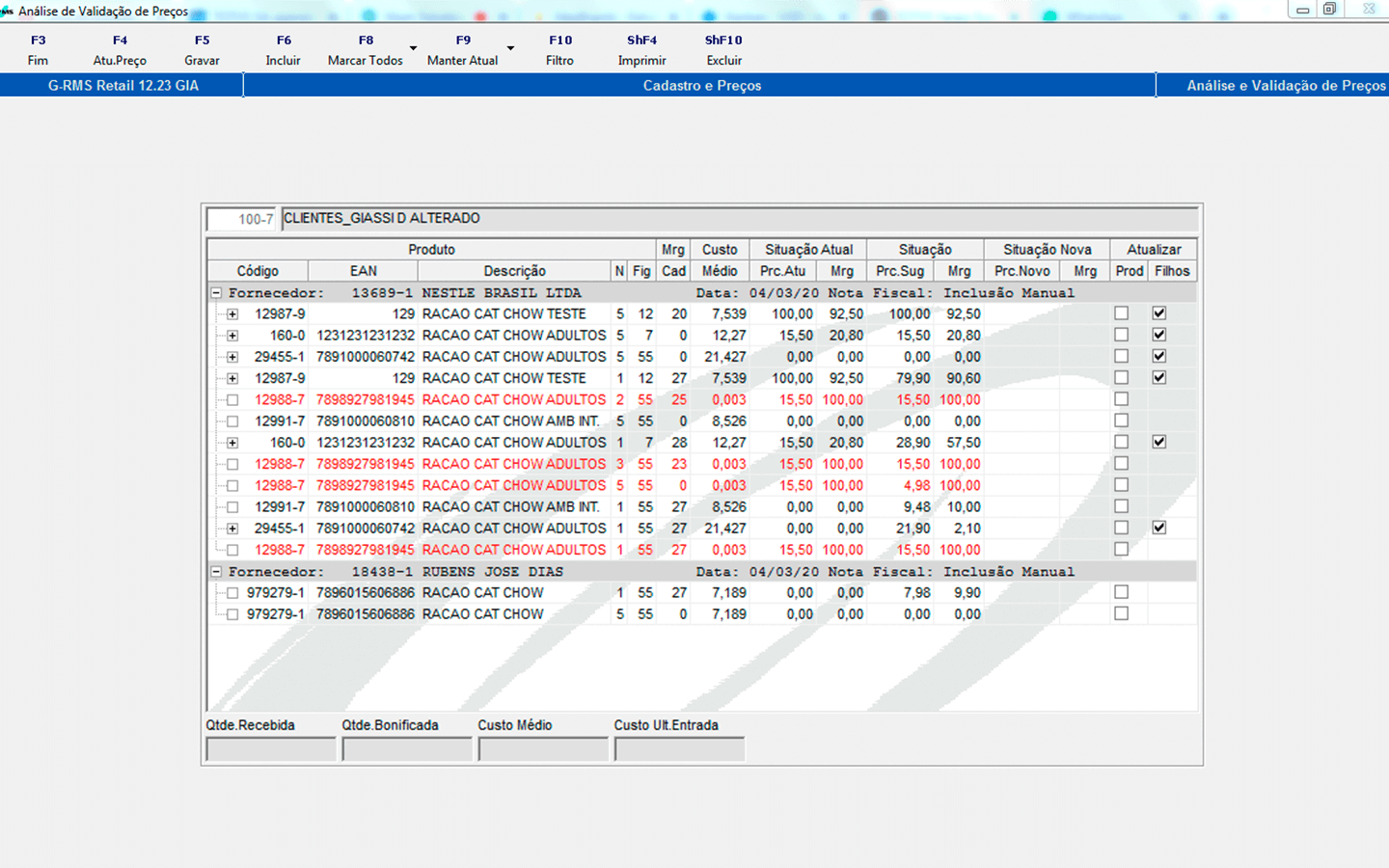Check Prod box for row priced 7,98
Screen dimensions: 1389x868
1121,592
